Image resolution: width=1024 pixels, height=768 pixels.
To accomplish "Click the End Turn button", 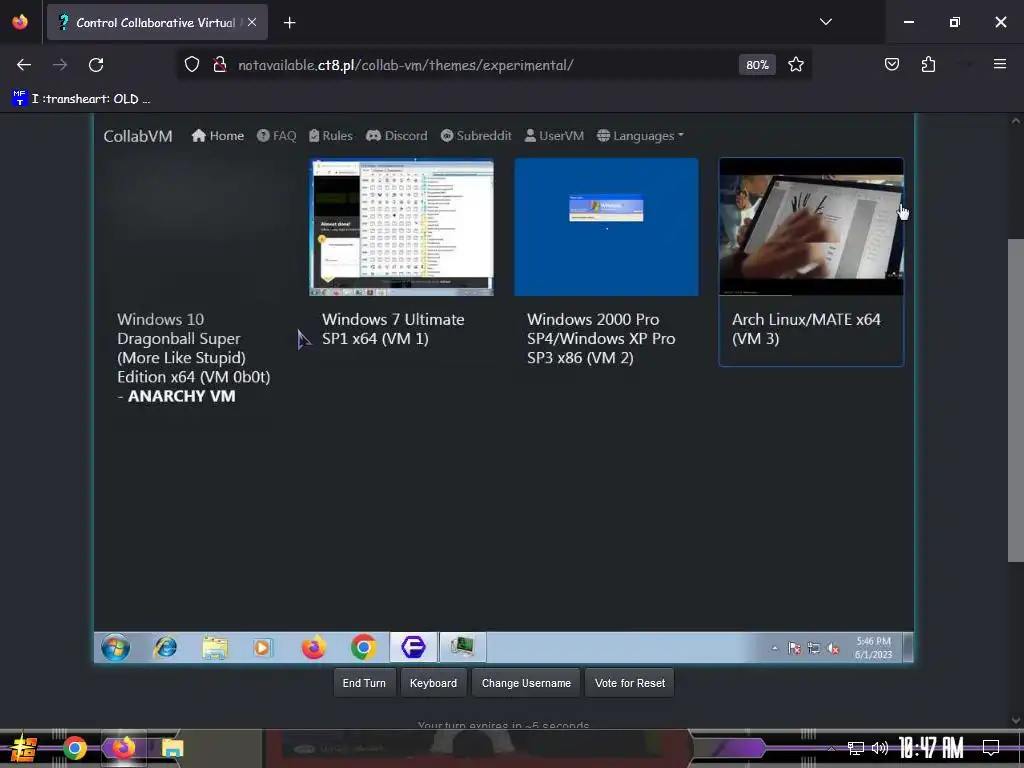I will pos(364,683).
